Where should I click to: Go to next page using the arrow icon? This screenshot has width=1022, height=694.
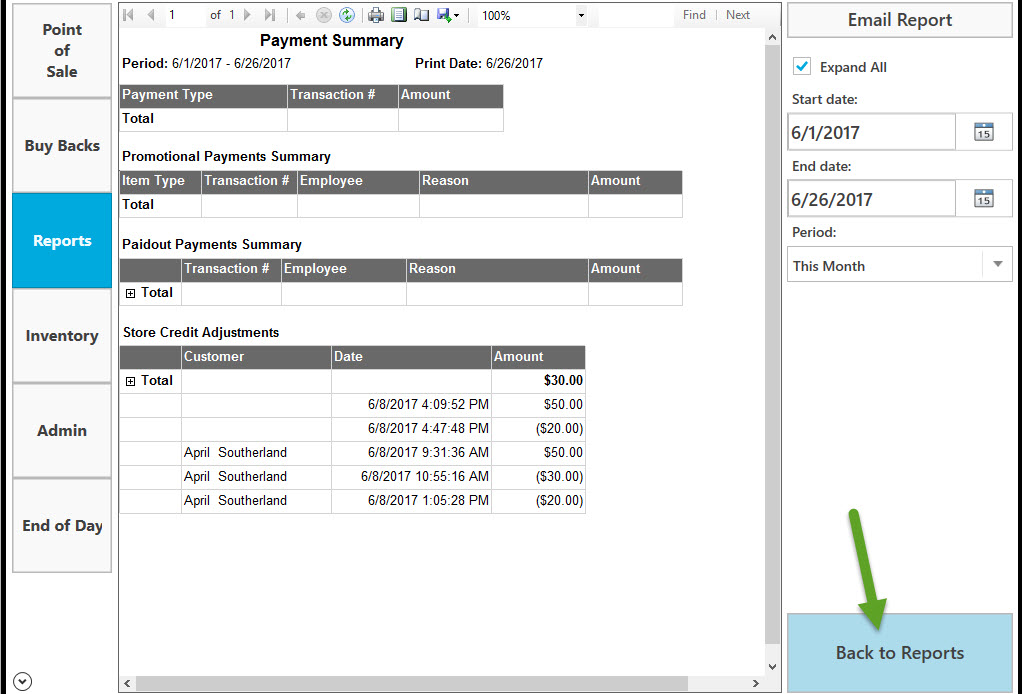(x=247, y=14)
